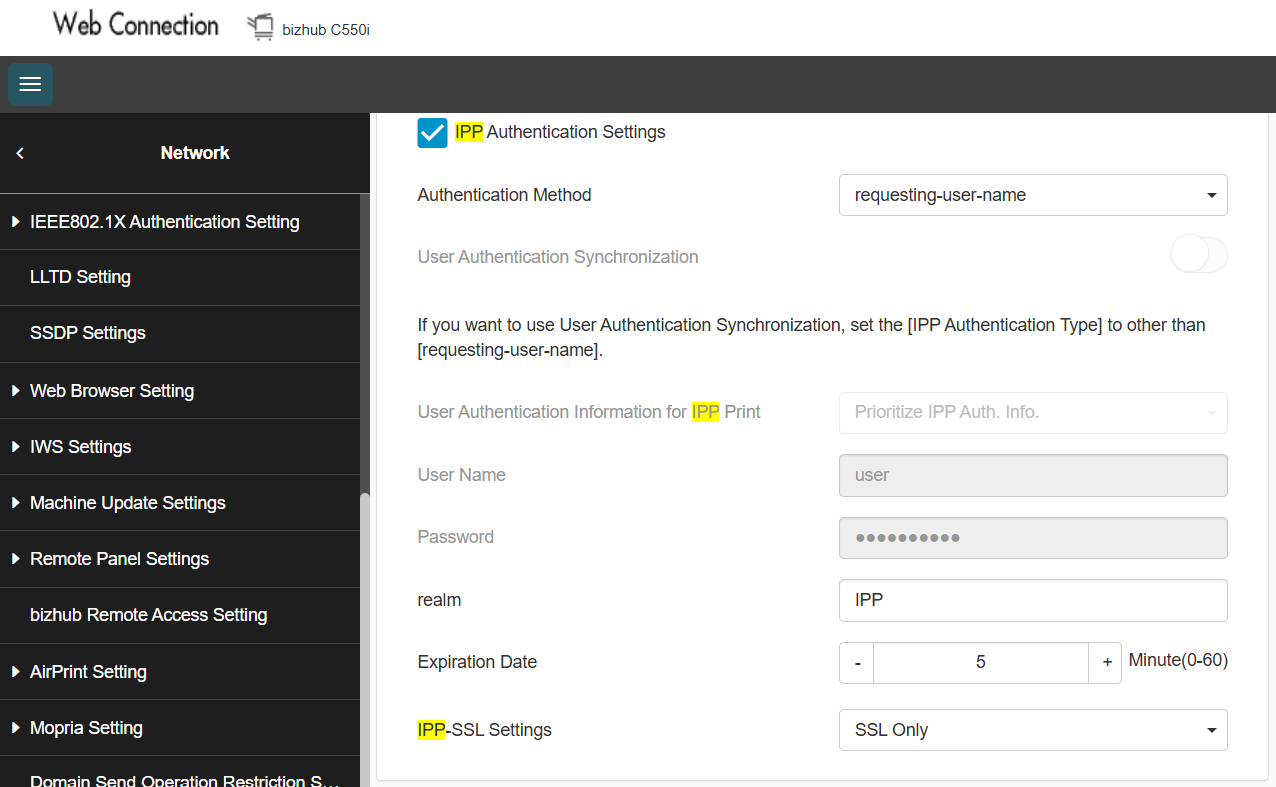Open the IPP-SSL Settings dropdown
Screen dimensions: 1276x787
tap(1032, 730)
